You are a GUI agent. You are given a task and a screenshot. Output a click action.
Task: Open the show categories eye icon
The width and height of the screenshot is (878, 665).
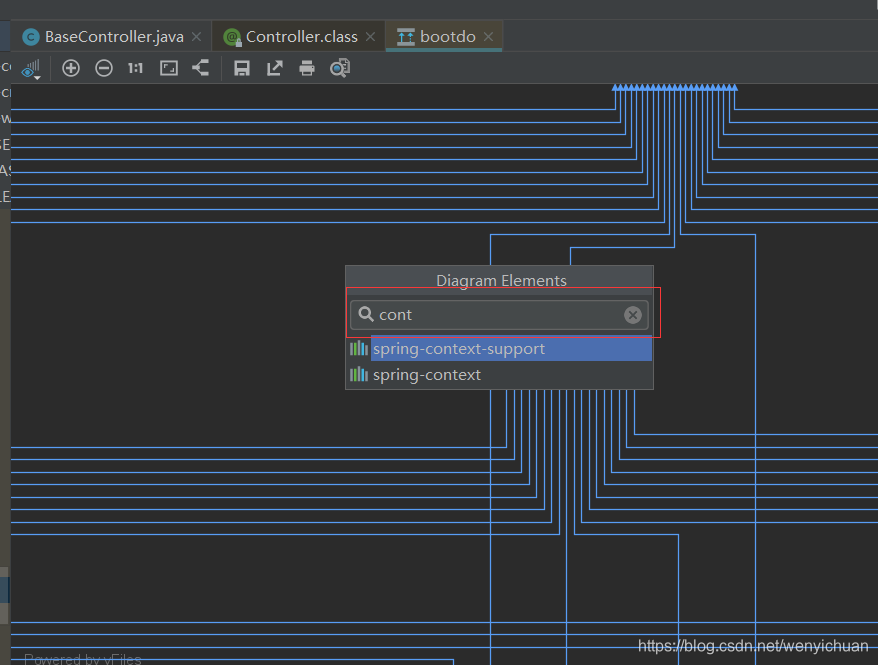tap(31, 69)
